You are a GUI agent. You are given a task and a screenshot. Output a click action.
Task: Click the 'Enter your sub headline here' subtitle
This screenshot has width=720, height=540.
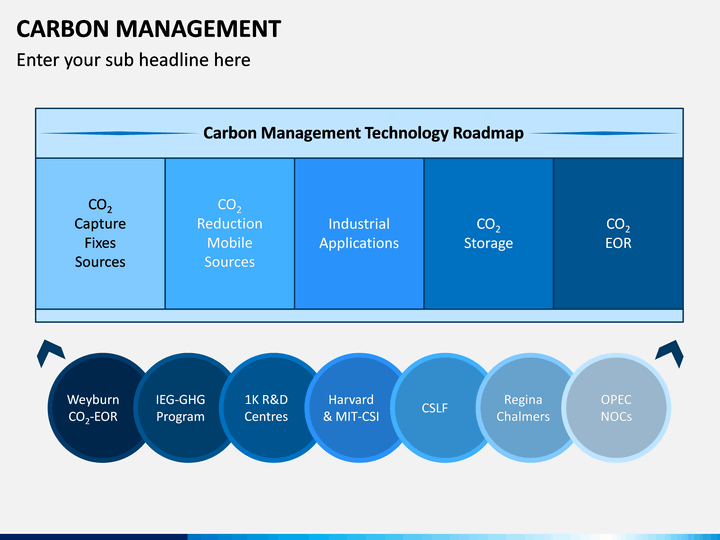point(133,60)
